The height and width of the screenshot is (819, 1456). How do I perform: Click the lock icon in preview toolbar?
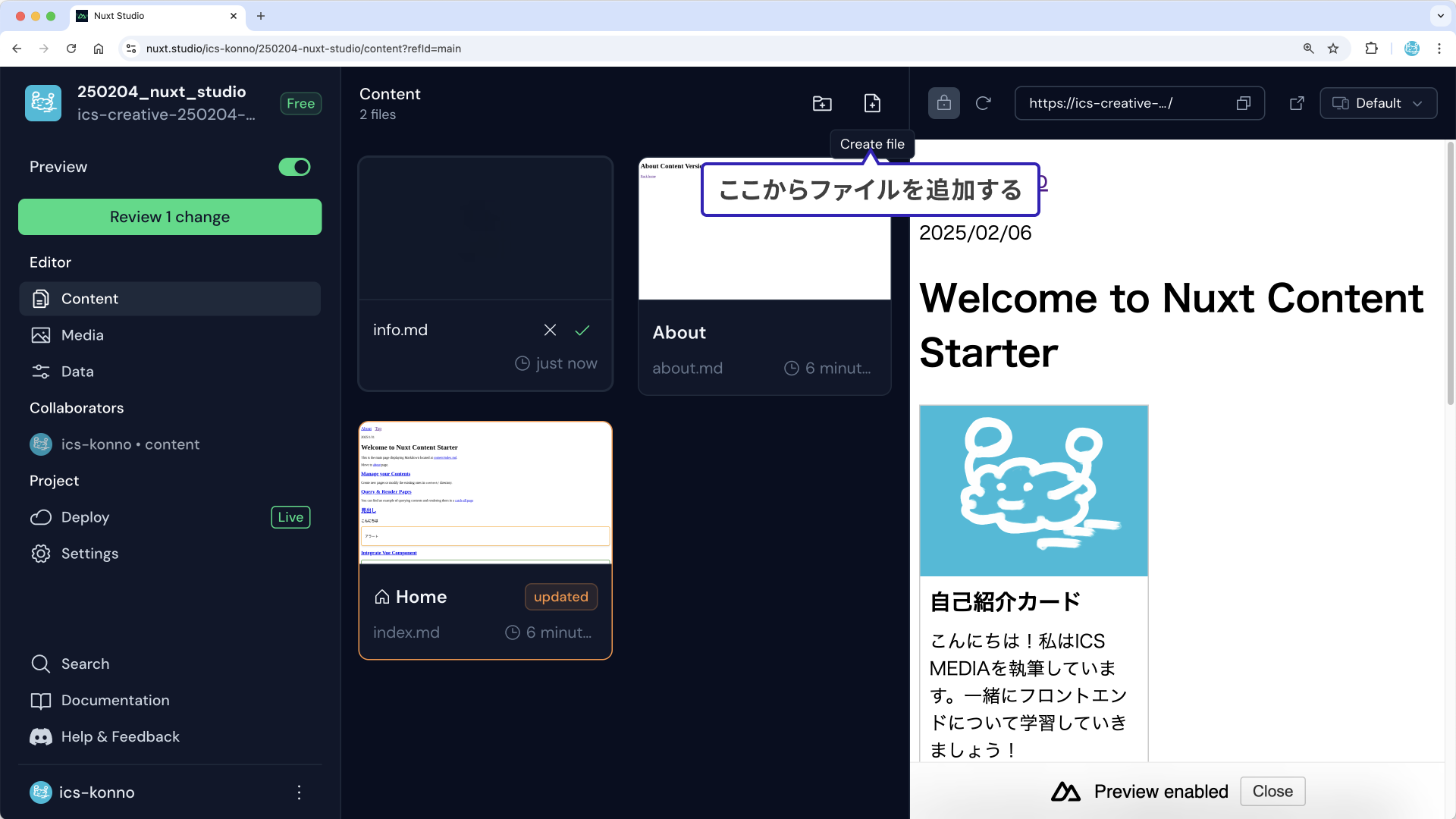[944, 103]
